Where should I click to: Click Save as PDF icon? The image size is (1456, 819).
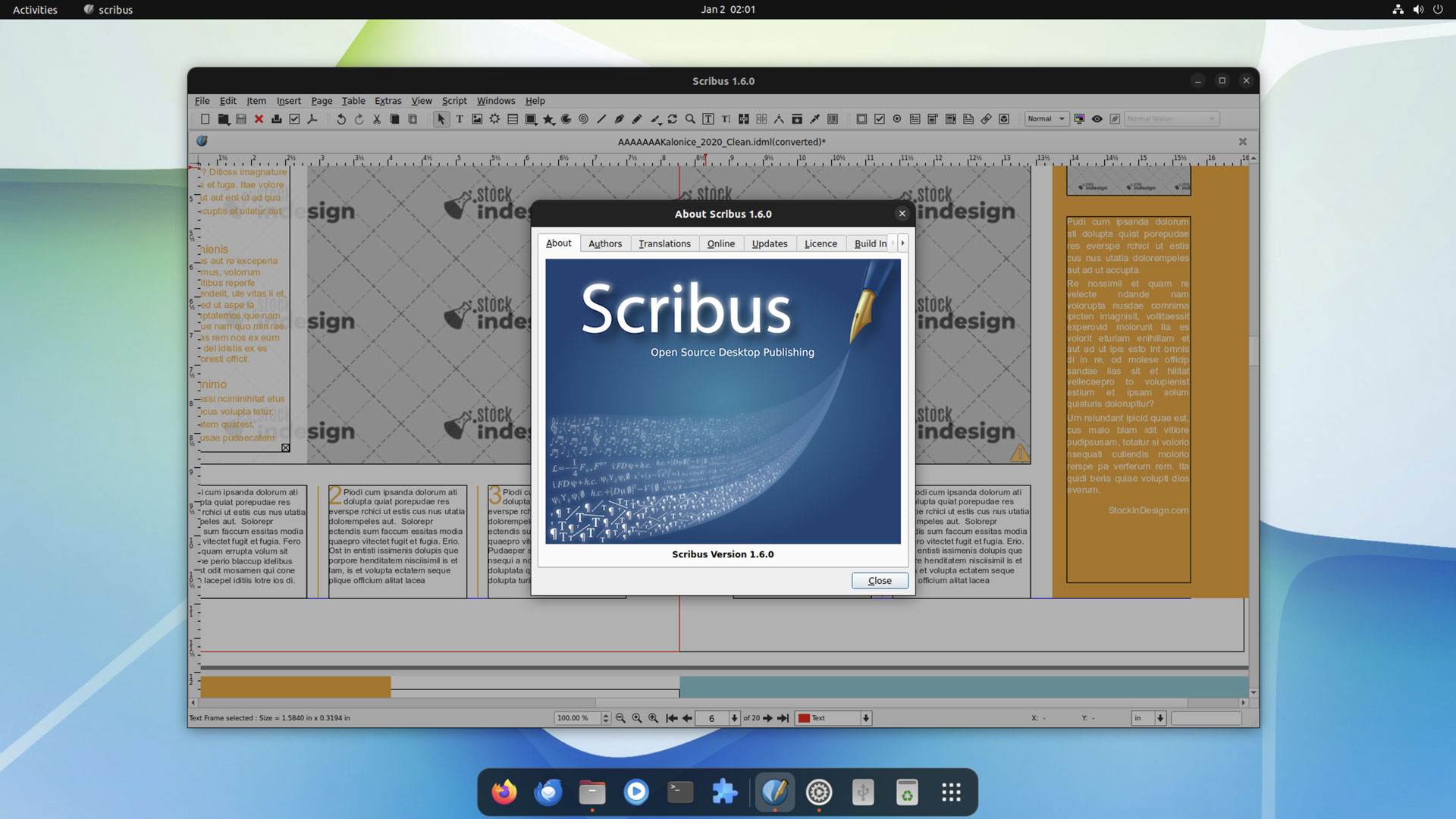[312, 119]
